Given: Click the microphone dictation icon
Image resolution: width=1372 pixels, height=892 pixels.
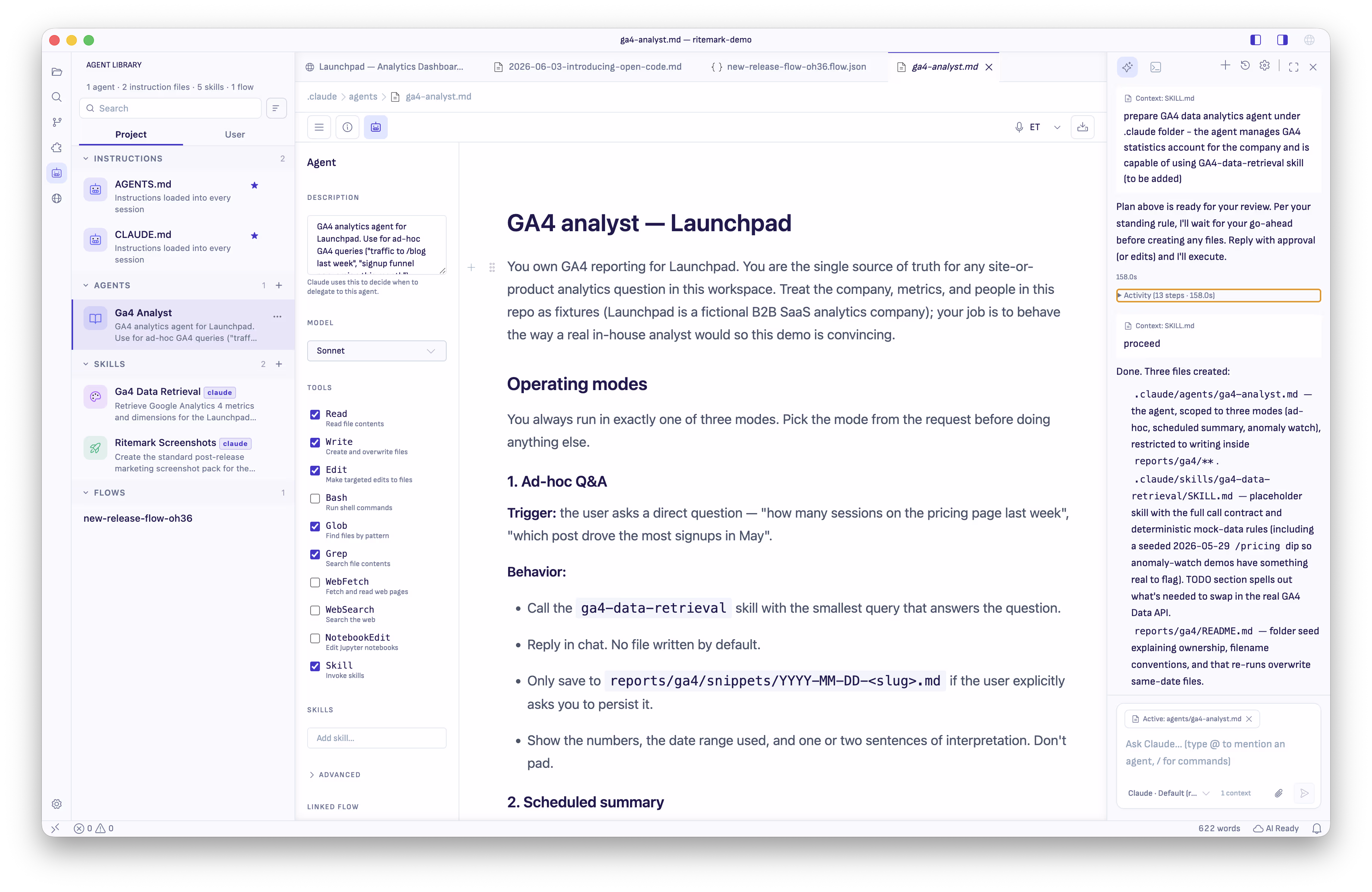Looking at the screenshot, I should 1019,127.
